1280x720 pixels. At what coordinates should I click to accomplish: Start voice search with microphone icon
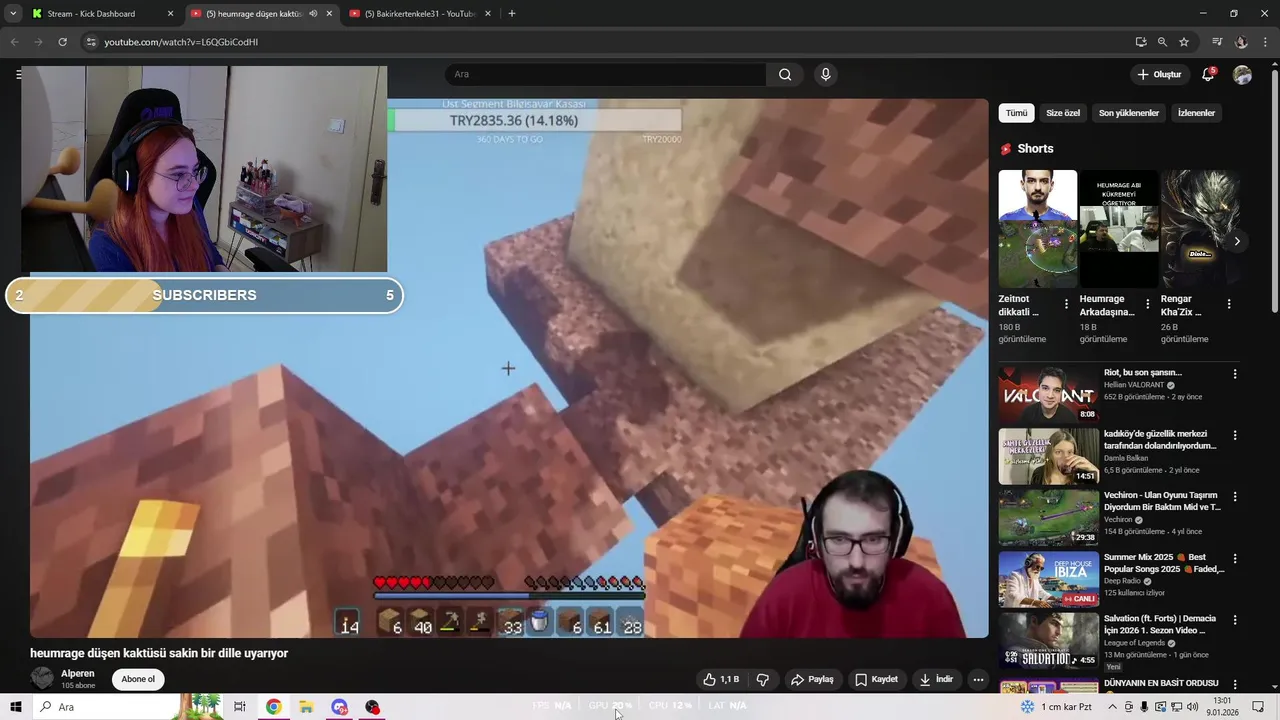tap(825, 74)
